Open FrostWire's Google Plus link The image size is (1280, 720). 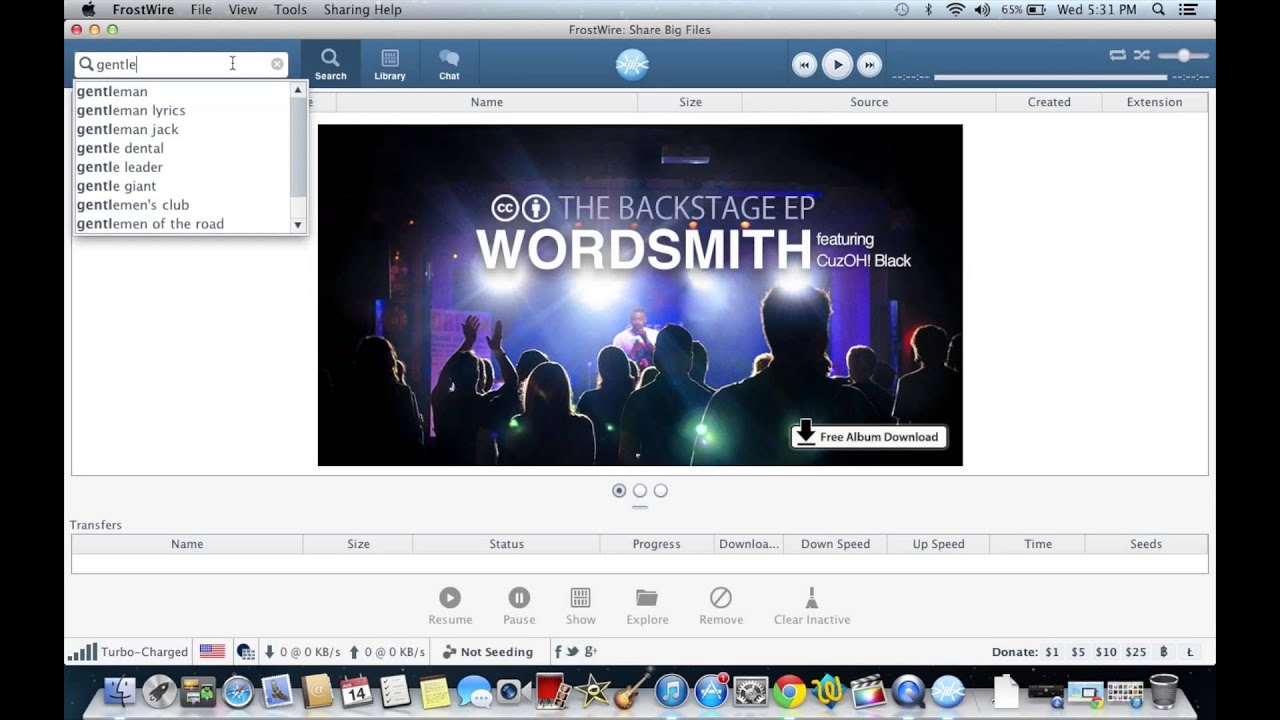(590, 652)
